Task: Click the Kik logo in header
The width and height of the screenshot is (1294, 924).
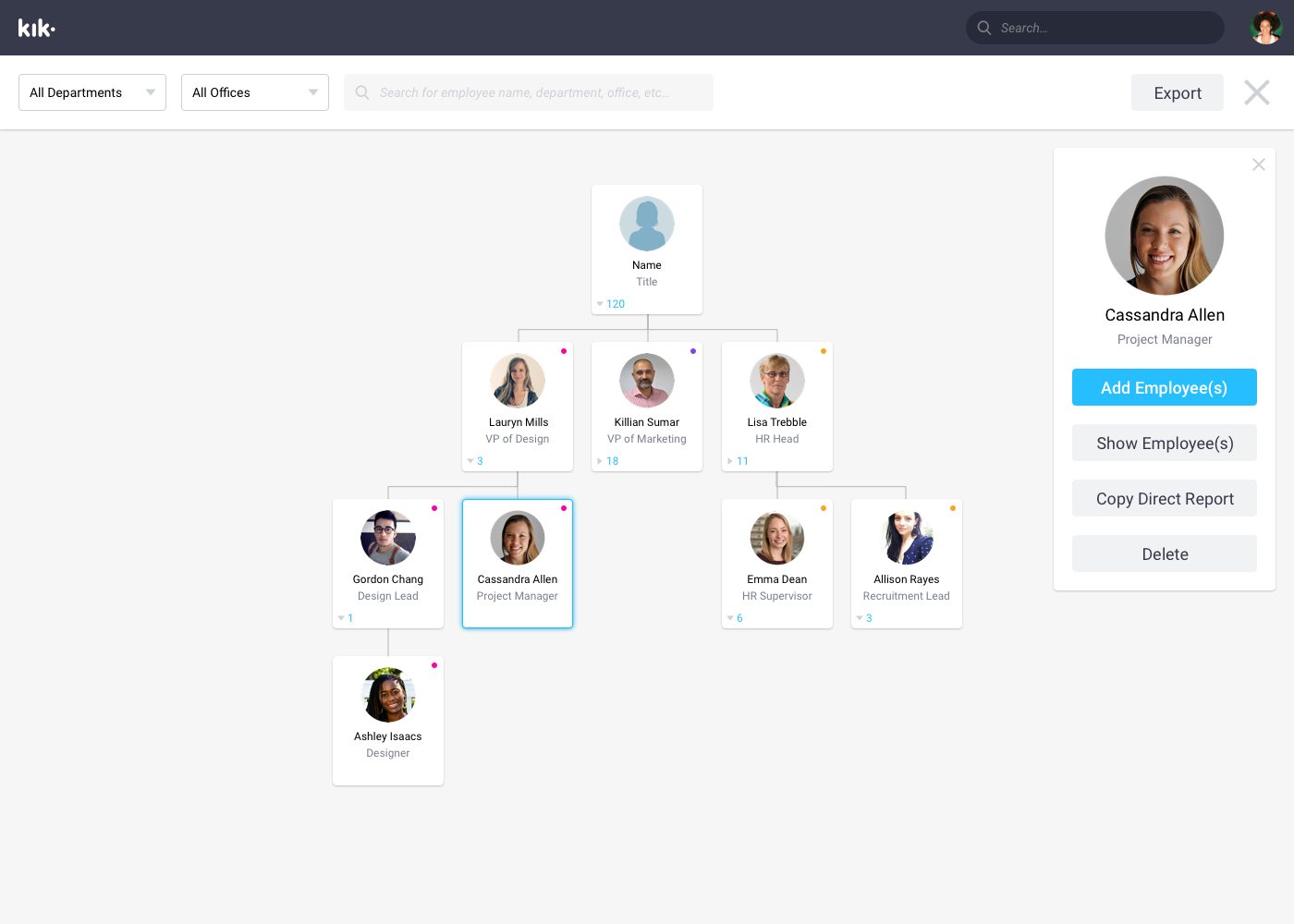Action: tap(36, 28)
